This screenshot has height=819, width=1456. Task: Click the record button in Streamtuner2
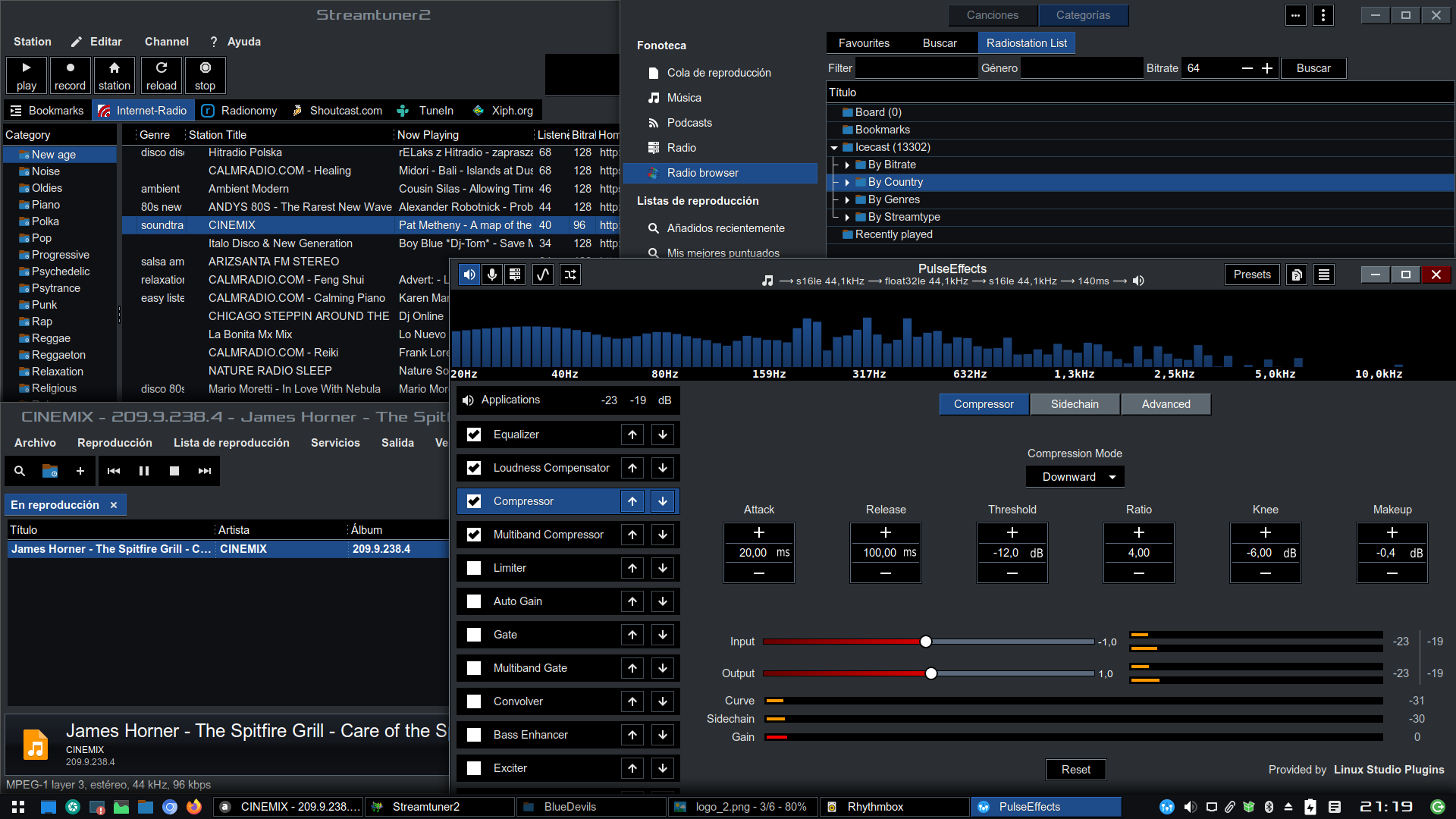[70, 76]
